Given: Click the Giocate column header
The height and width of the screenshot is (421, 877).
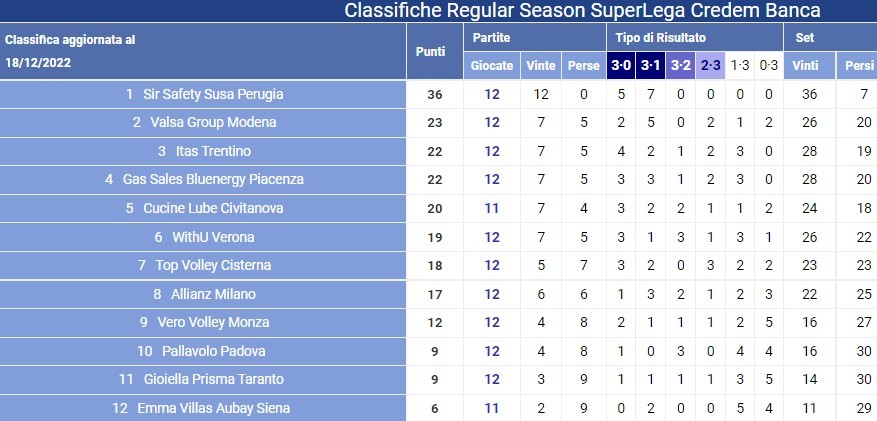Looking at the screenshot, I should point(492,65).
